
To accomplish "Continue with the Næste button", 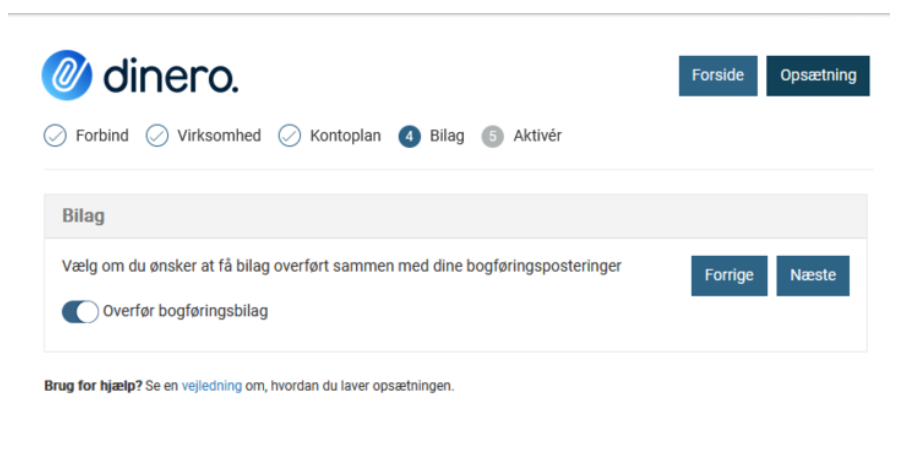I will pos(812,276).
